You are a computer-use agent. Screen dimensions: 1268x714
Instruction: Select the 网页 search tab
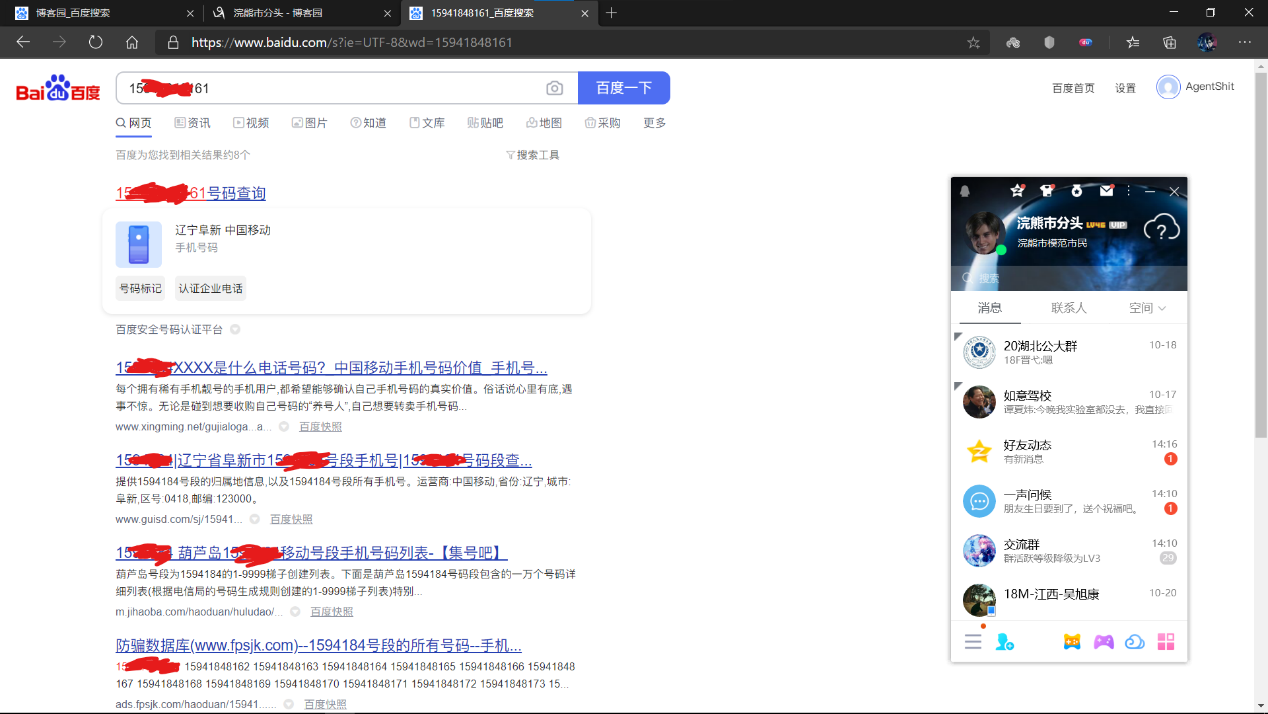point(134,123)
